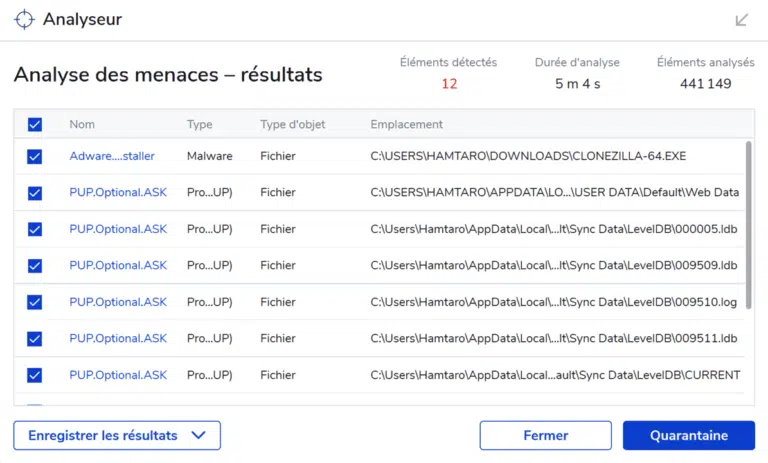Screen dimensions: 768x463
Task: Sort the list by Nom column header
Action: (x=82, y=124)
